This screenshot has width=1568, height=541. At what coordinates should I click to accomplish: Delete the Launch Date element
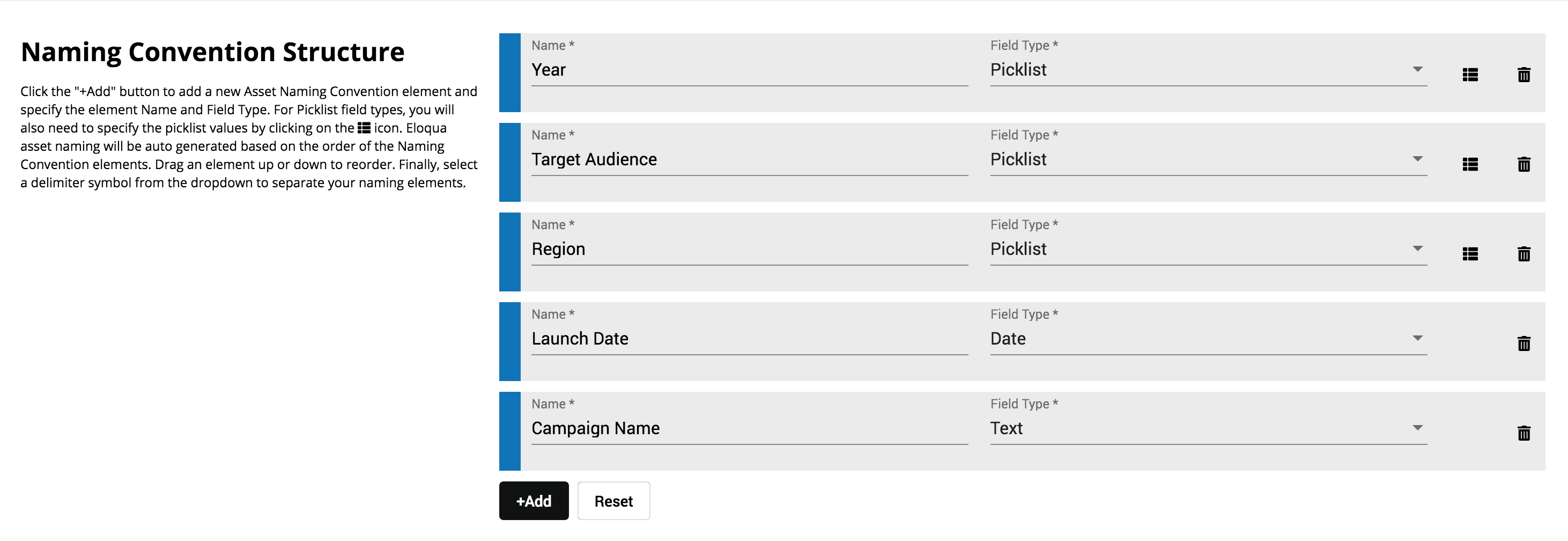pyautogui.click(x=1523, y=343)
